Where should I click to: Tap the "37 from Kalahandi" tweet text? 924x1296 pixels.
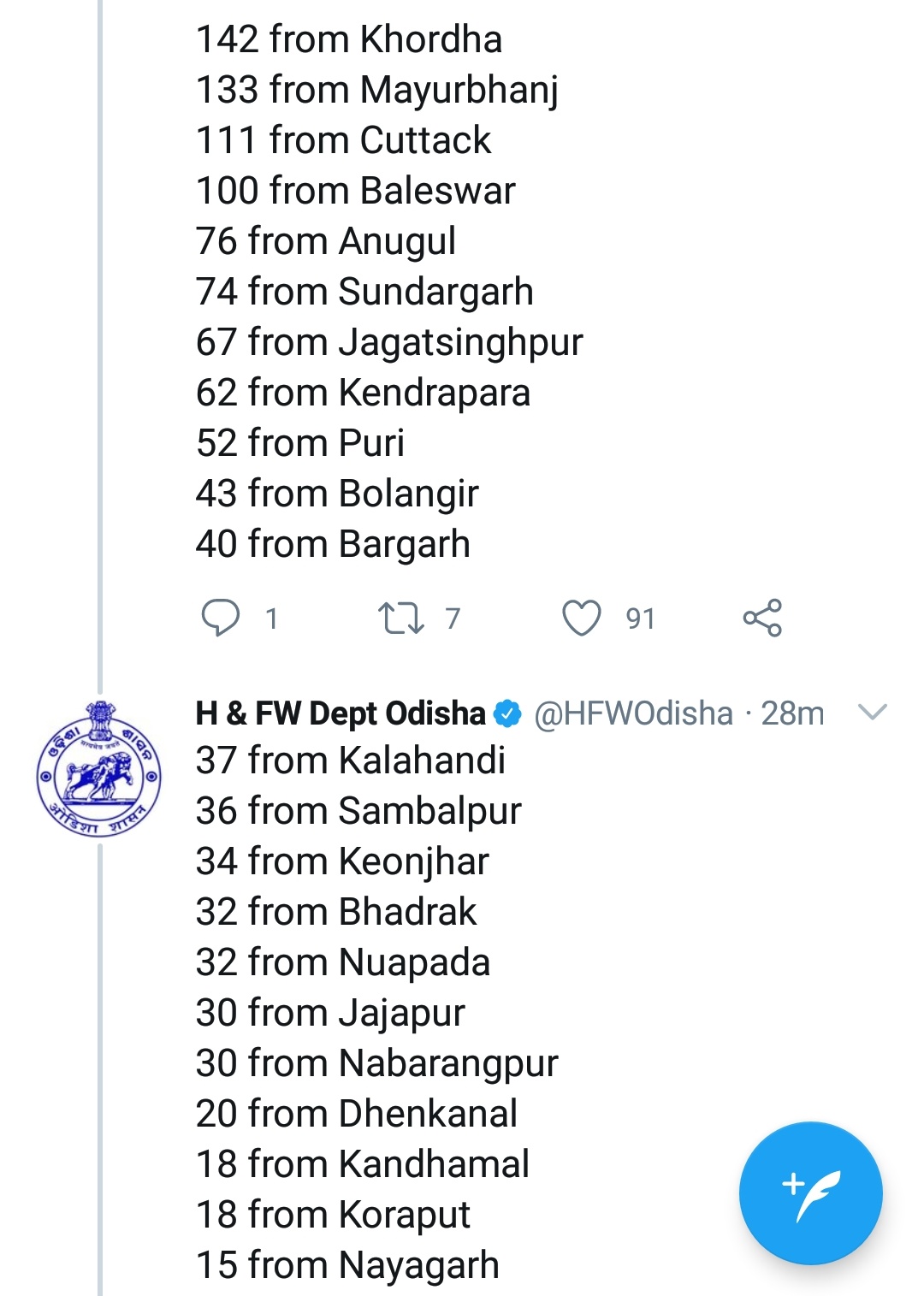pyautogui.click(x=351, y=760)
